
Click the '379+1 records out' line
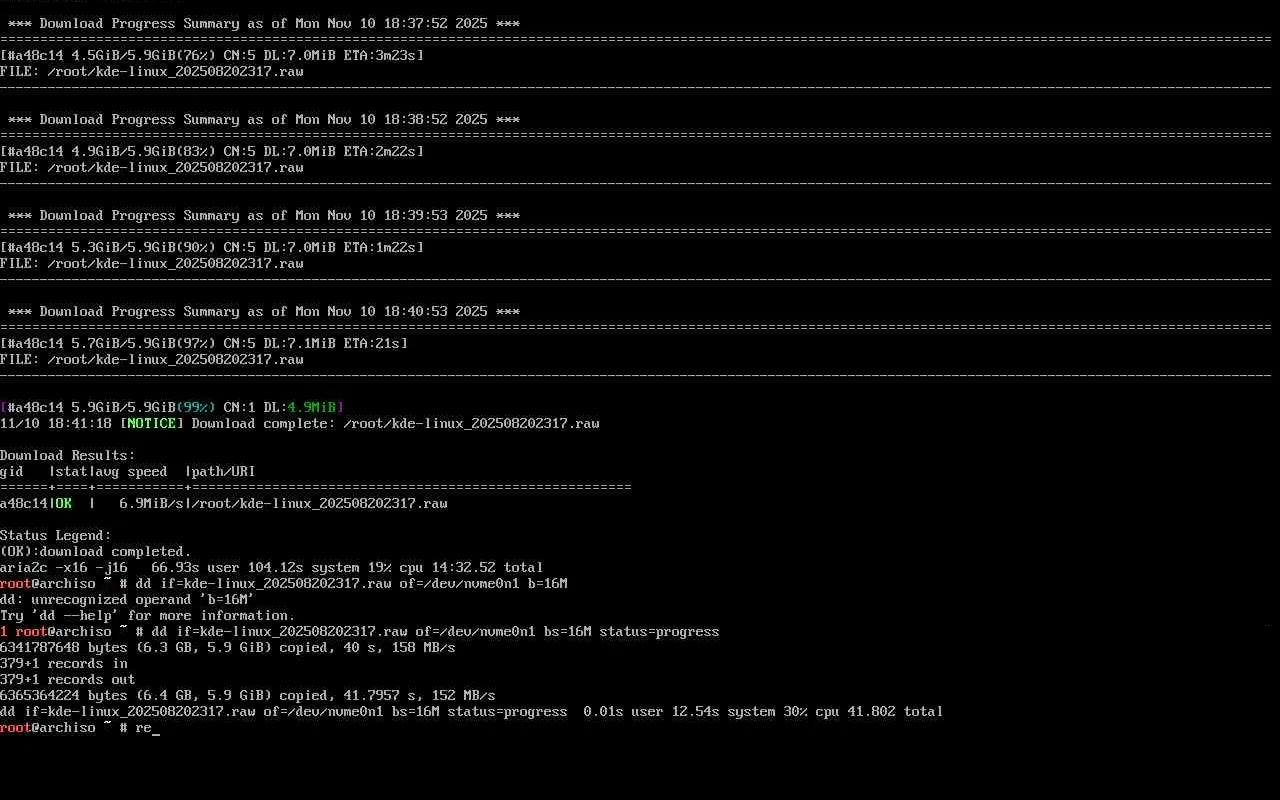point(68,679)
